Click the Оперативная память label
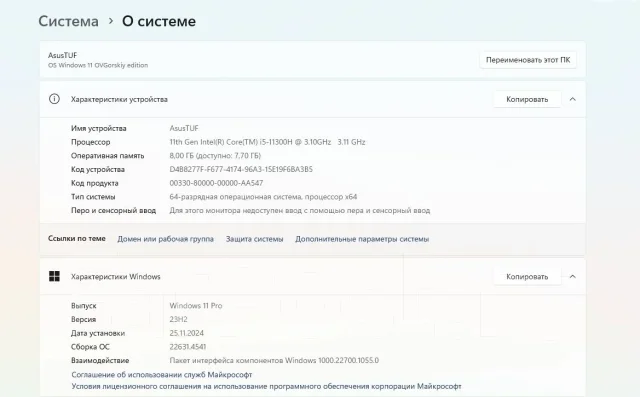Image resolution: width=640 pixels, height=397 pixels. [x=107, y=155]
